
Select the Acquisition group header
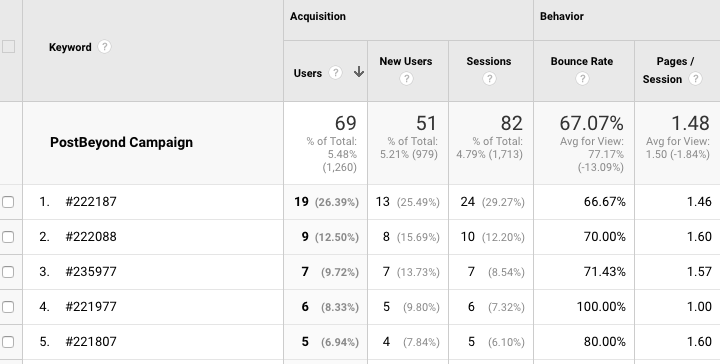pos(318,17)
